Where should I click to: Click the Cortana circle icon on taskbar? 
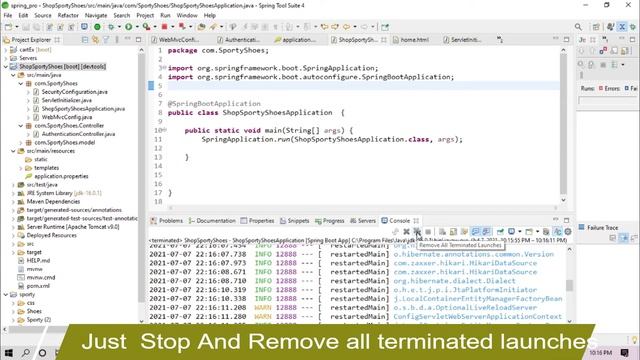[x=42, y=352]
